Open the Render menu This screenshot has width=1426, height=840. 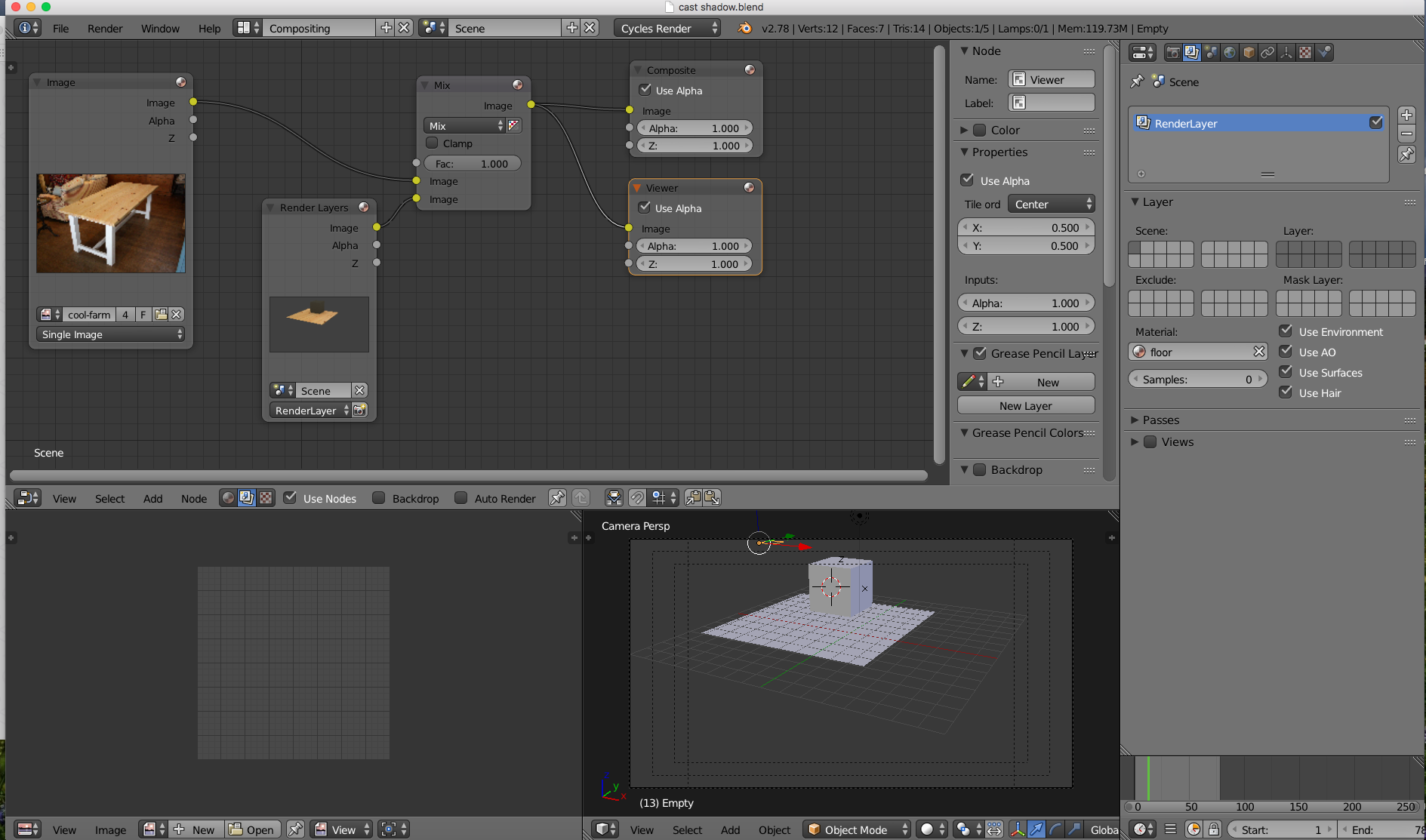click(105, 29)
